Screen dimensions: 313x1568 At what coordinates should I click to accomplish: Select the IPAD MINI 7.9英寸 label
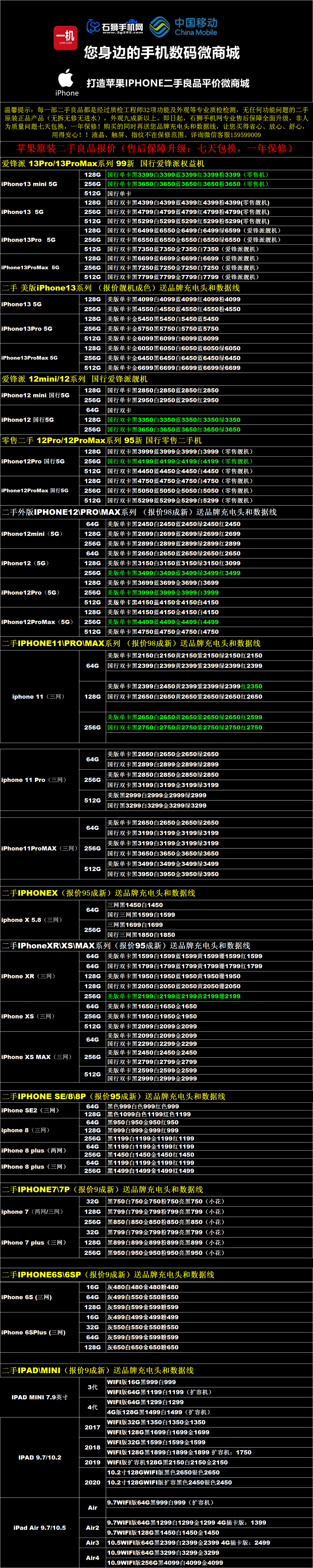coord(39,1397)
